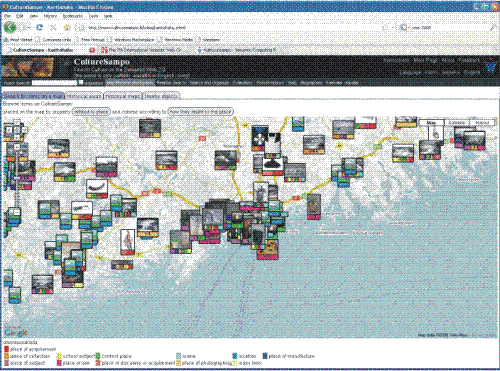
Task: Switch map type to Map
Action: [x=431, y=123]
